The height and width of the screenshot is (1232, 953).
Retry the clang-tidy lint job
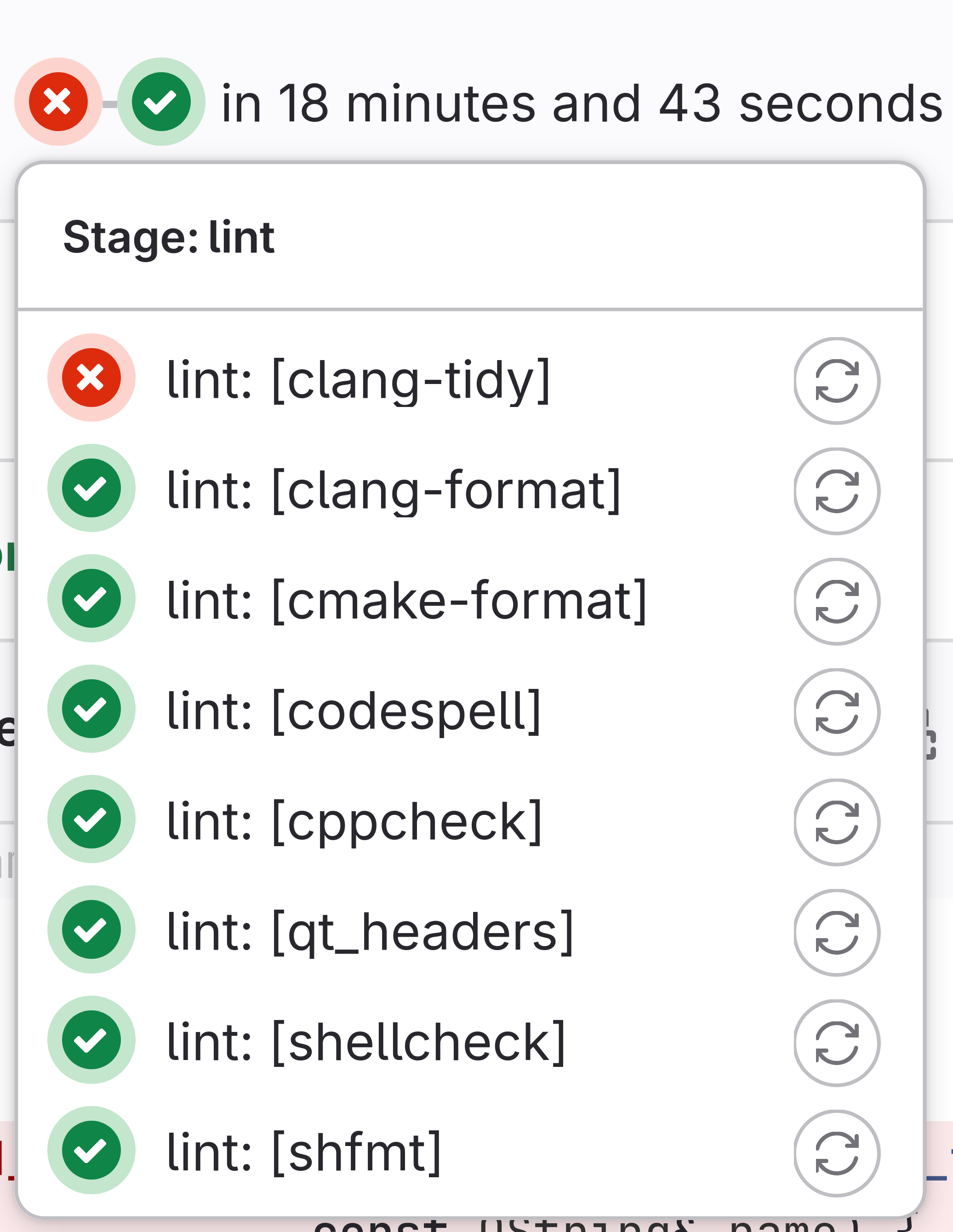[x=837, y=381]
